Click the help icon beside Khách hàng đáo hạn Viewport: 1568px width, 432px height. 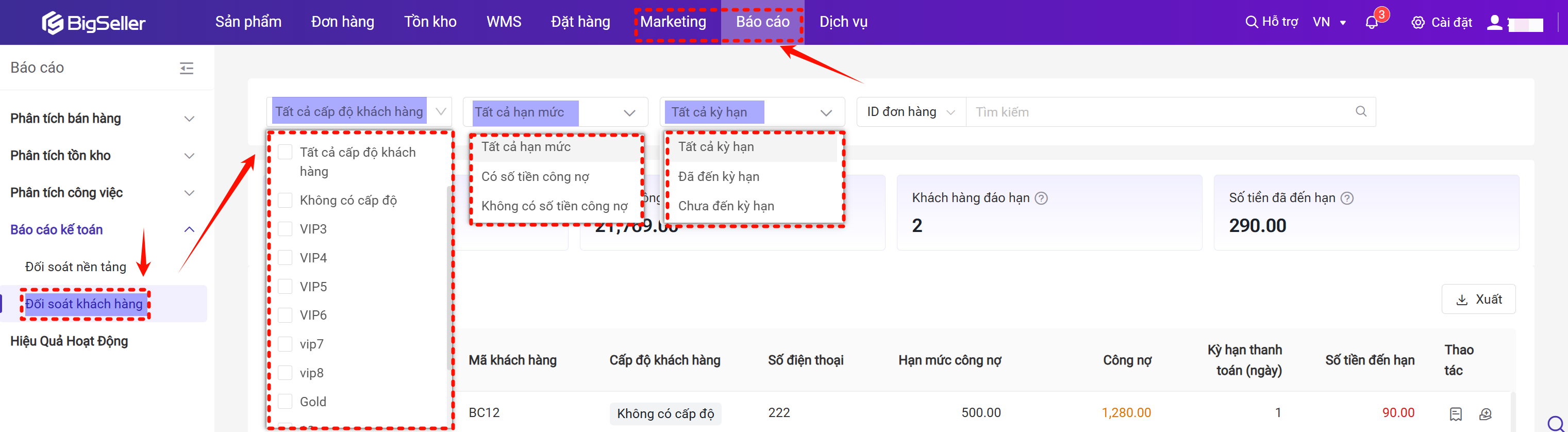(1042, 198)
